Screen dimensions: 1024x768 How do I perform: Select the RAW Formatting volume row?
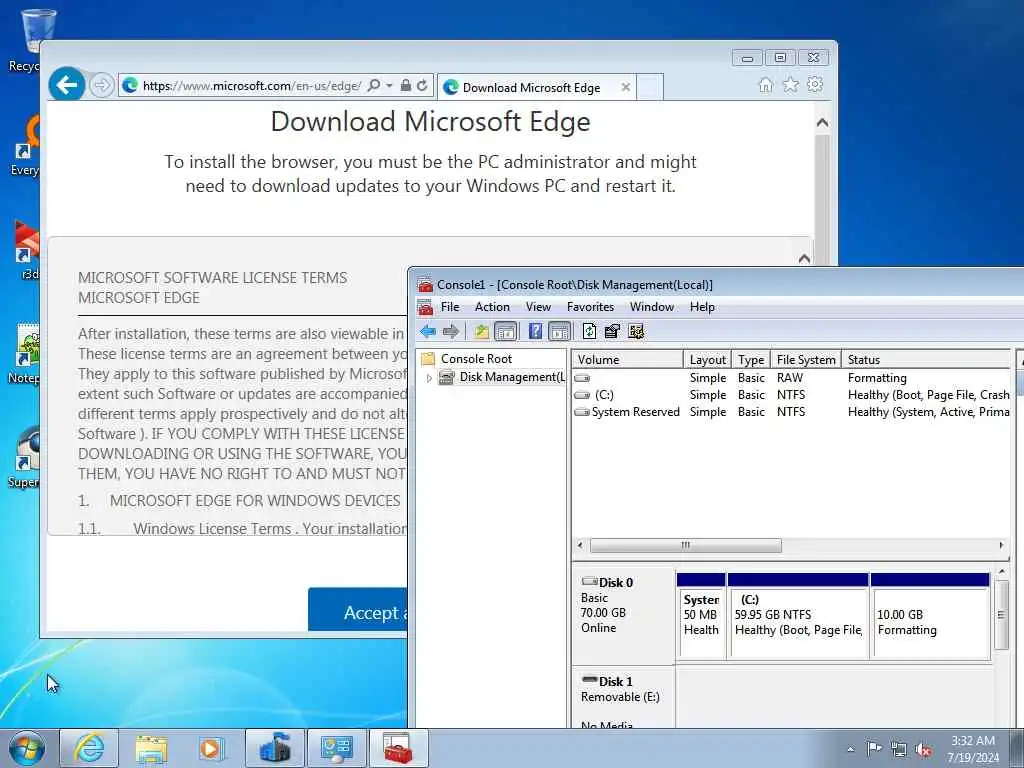(x=792, y=378)
